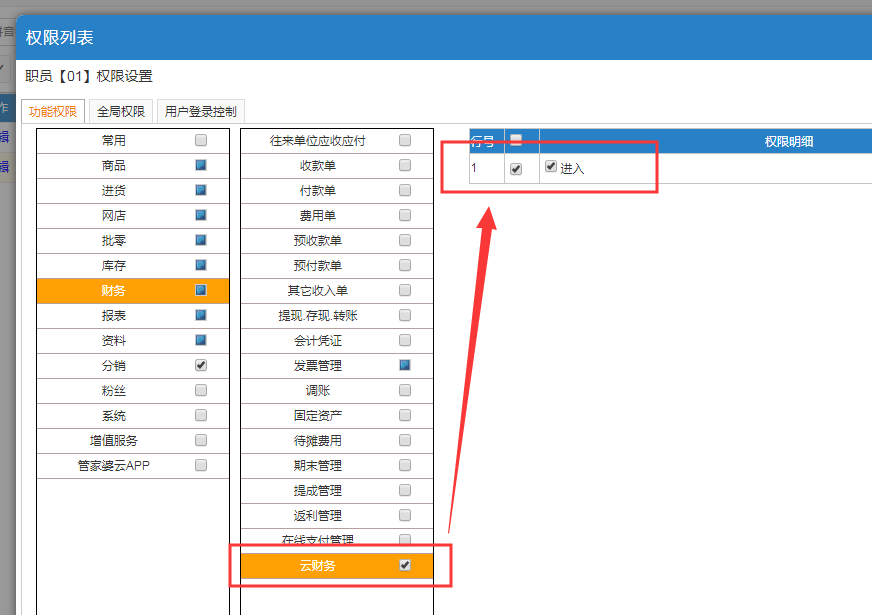
Task: Toggle the 财务 permission checkbox
Action: click(x=201, y=290)
